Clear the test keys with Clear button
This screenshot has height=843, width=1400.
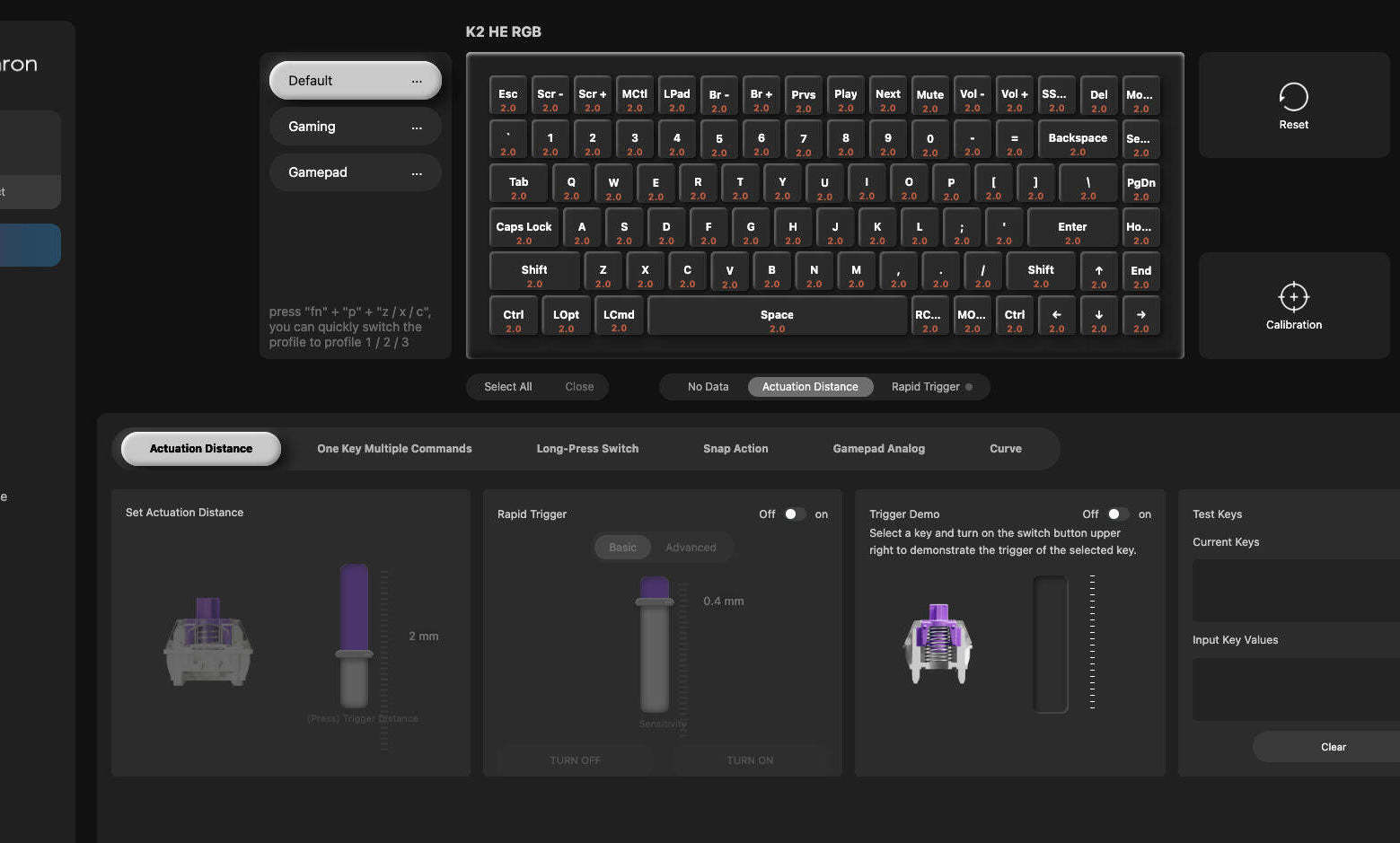(x=1333, y=747)
